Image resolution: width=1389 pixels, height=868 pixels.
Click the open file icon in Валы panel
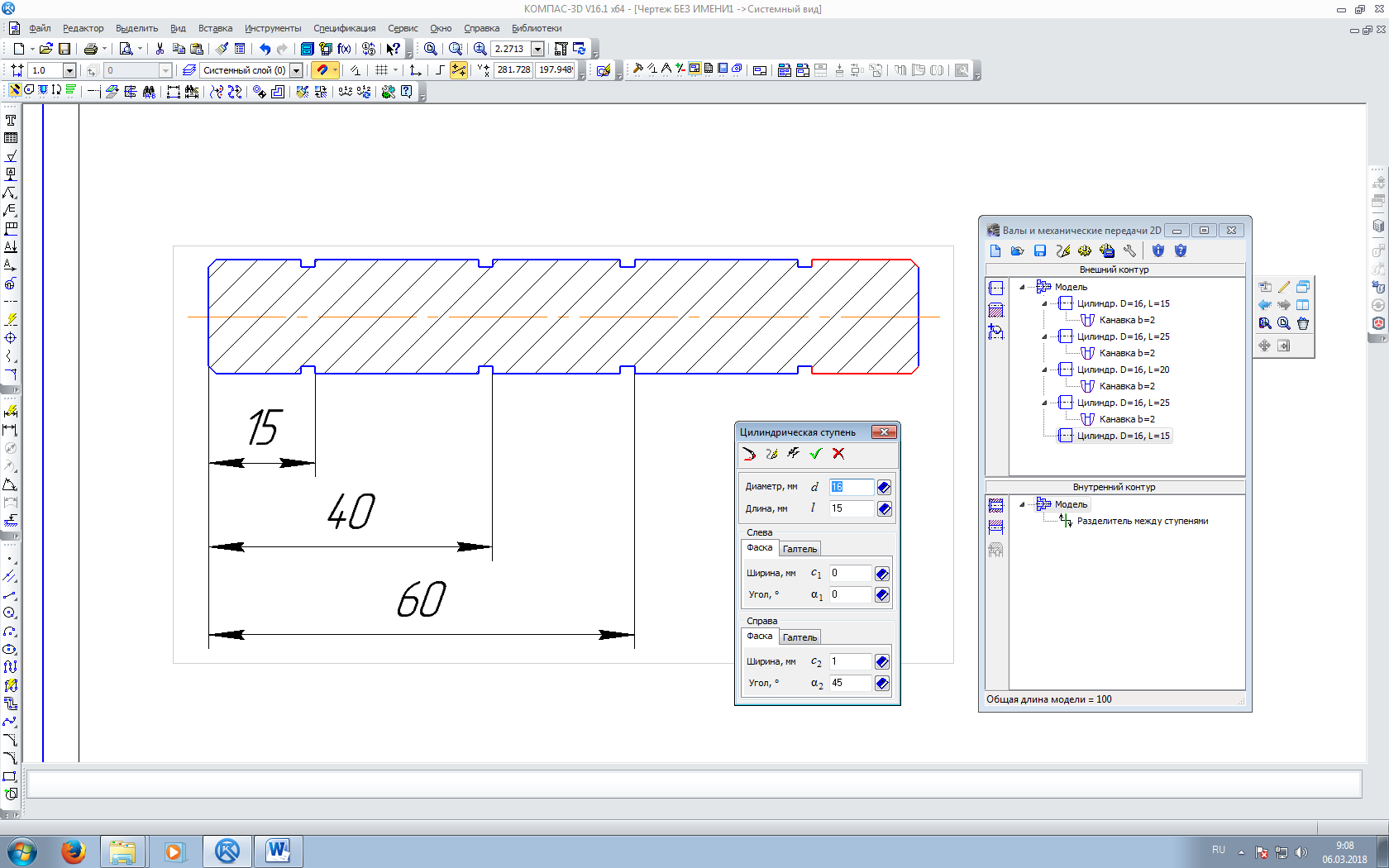[1018, 250]
